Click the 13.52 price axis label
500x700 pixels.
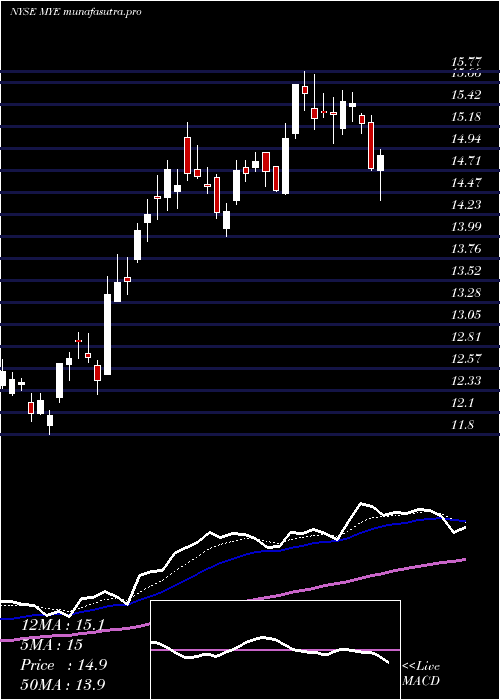(466, 271)
